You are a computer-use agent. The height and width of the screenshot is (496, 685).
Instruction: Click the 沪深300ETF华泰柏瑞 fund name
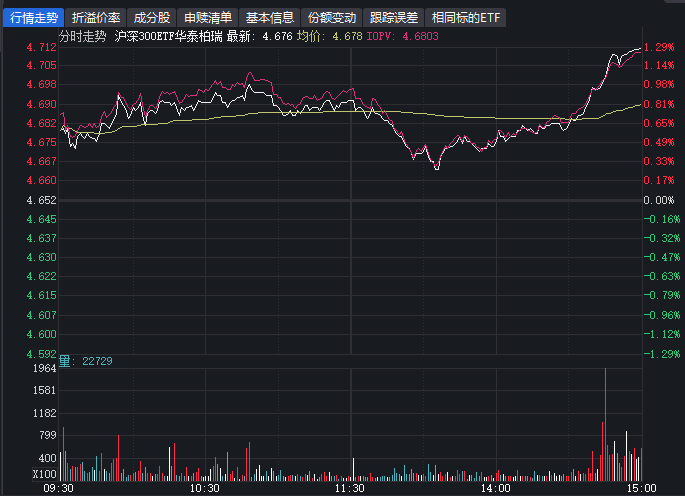pos(168,36)
